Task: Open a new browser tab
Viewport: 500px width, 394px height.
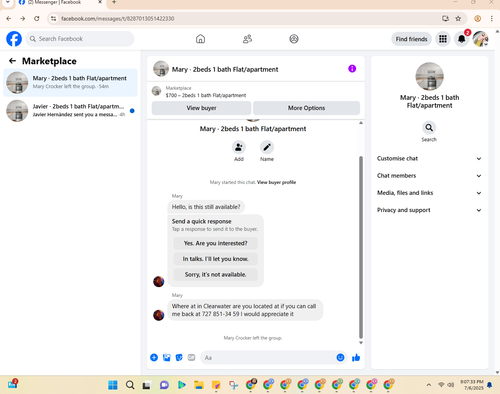Action: (x=114, y=2)
